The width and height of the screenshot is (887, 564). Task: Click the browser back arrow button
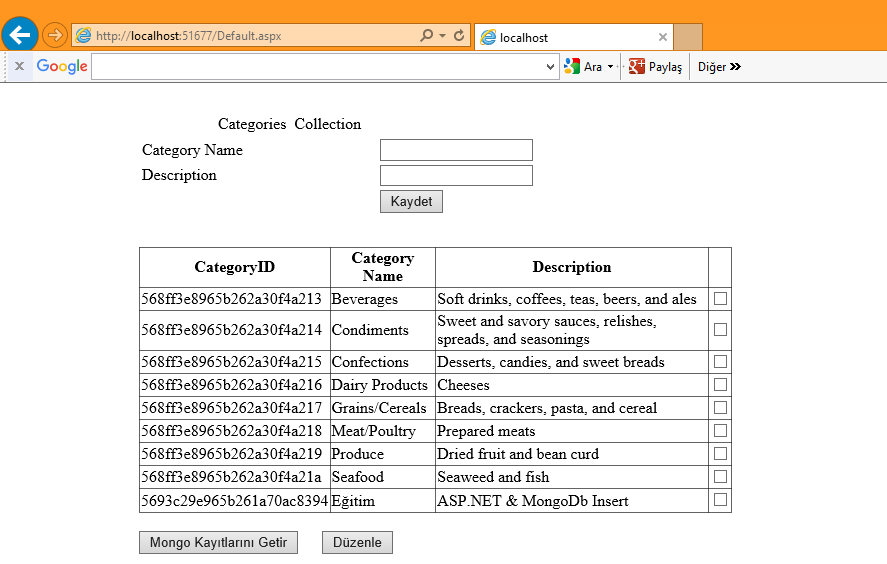point(20,35)
